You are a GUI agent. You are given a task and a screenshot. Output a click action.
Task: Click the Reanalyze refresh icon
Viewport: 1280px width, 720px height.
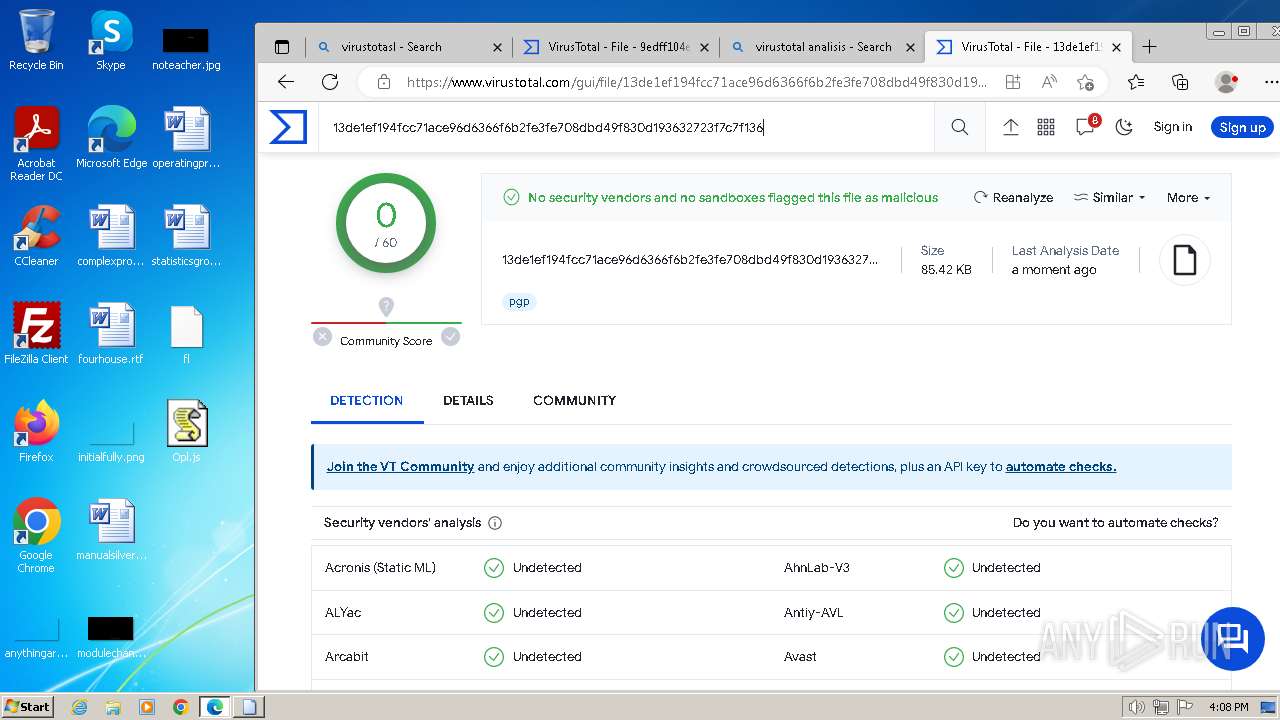click(x=981, y=198)
